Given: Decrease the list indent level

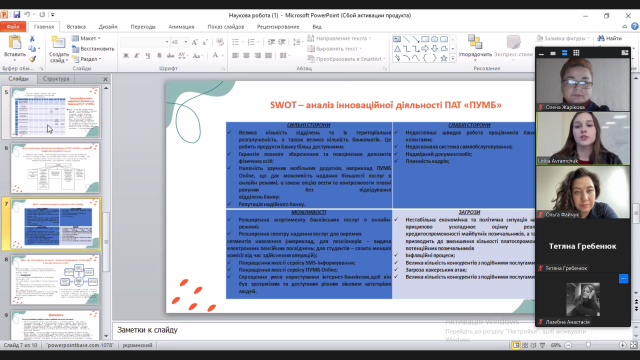Looking at the screenshot, I should [271, 42].
